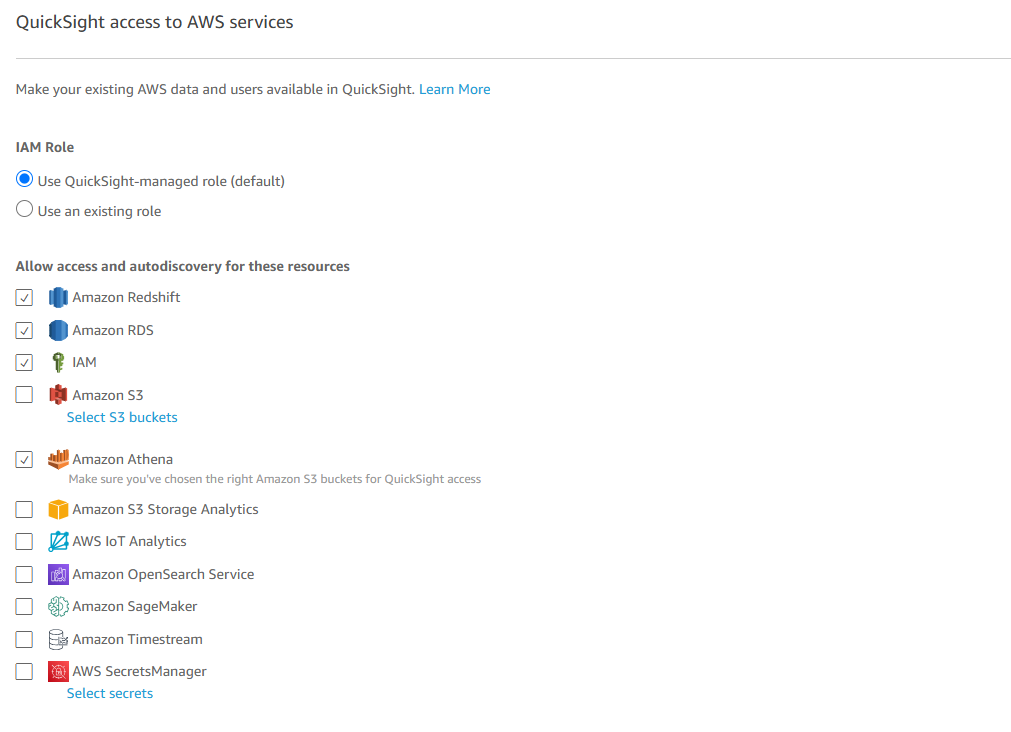This screenshot has width=1011, height=732.
Task: Uncheck the Amazon Redshift checkbox
Action: 25,297
